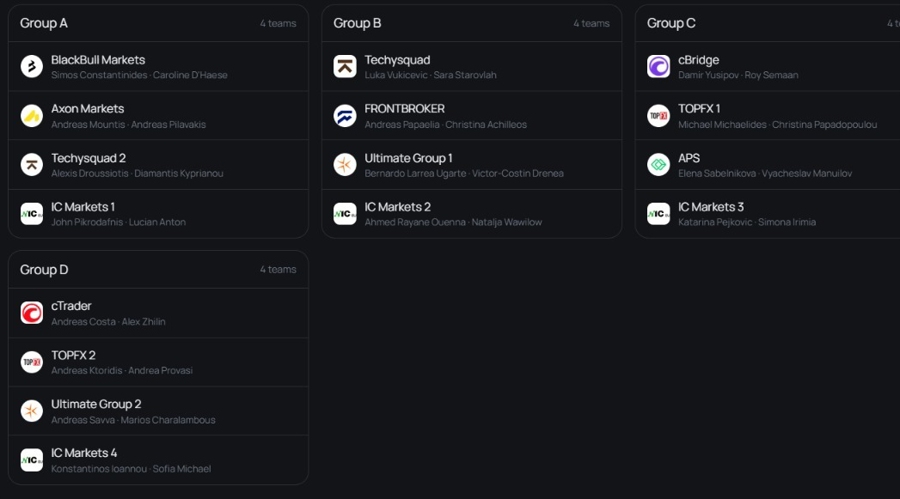Select the Techysquad team name in Group B
This screenshot has height=499, width=900.
397,60
